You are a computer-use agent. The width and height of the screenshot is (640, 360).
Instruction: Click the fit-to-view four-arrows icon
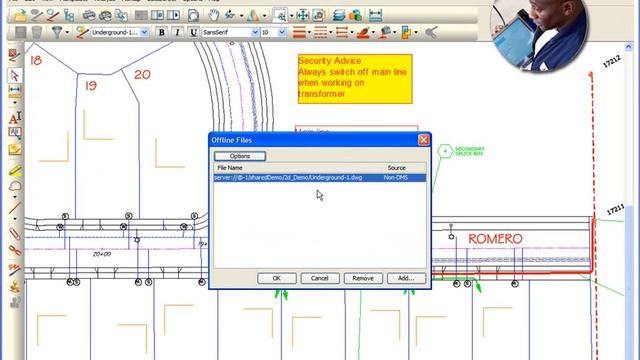point(302,16)
